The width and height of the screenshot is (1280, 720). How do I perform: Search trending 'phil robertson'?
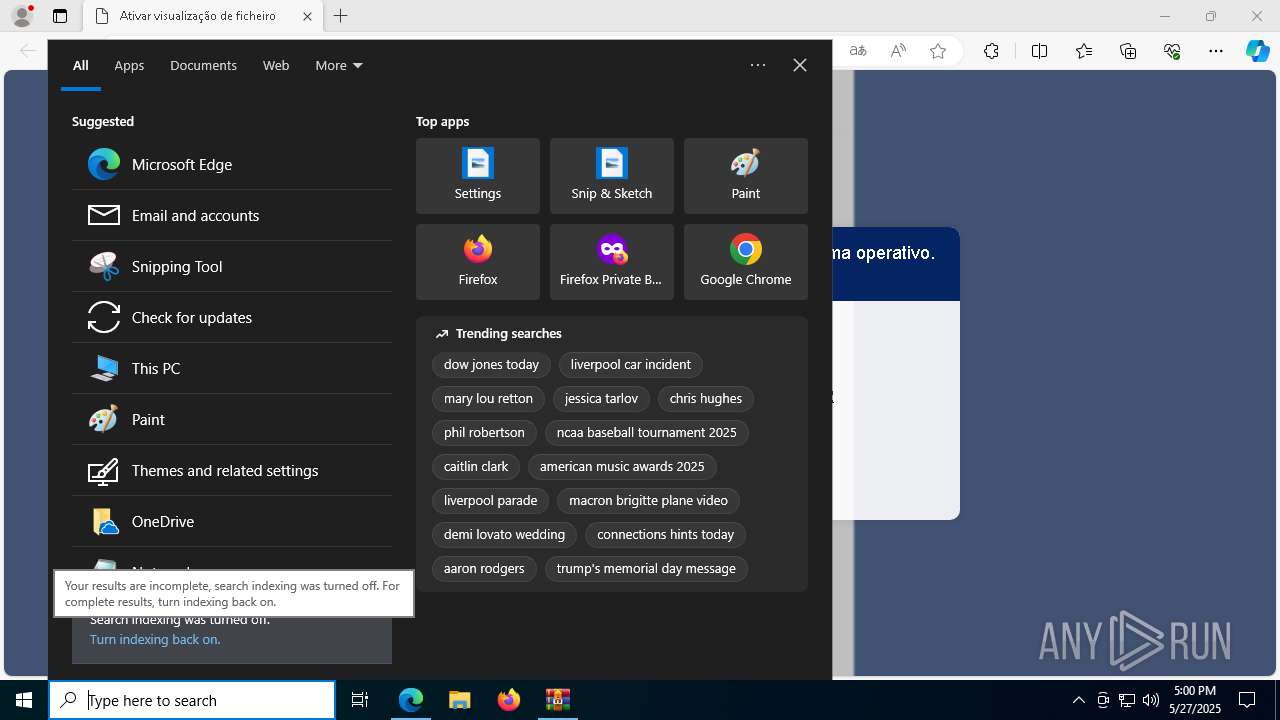(x=484, y=433)
